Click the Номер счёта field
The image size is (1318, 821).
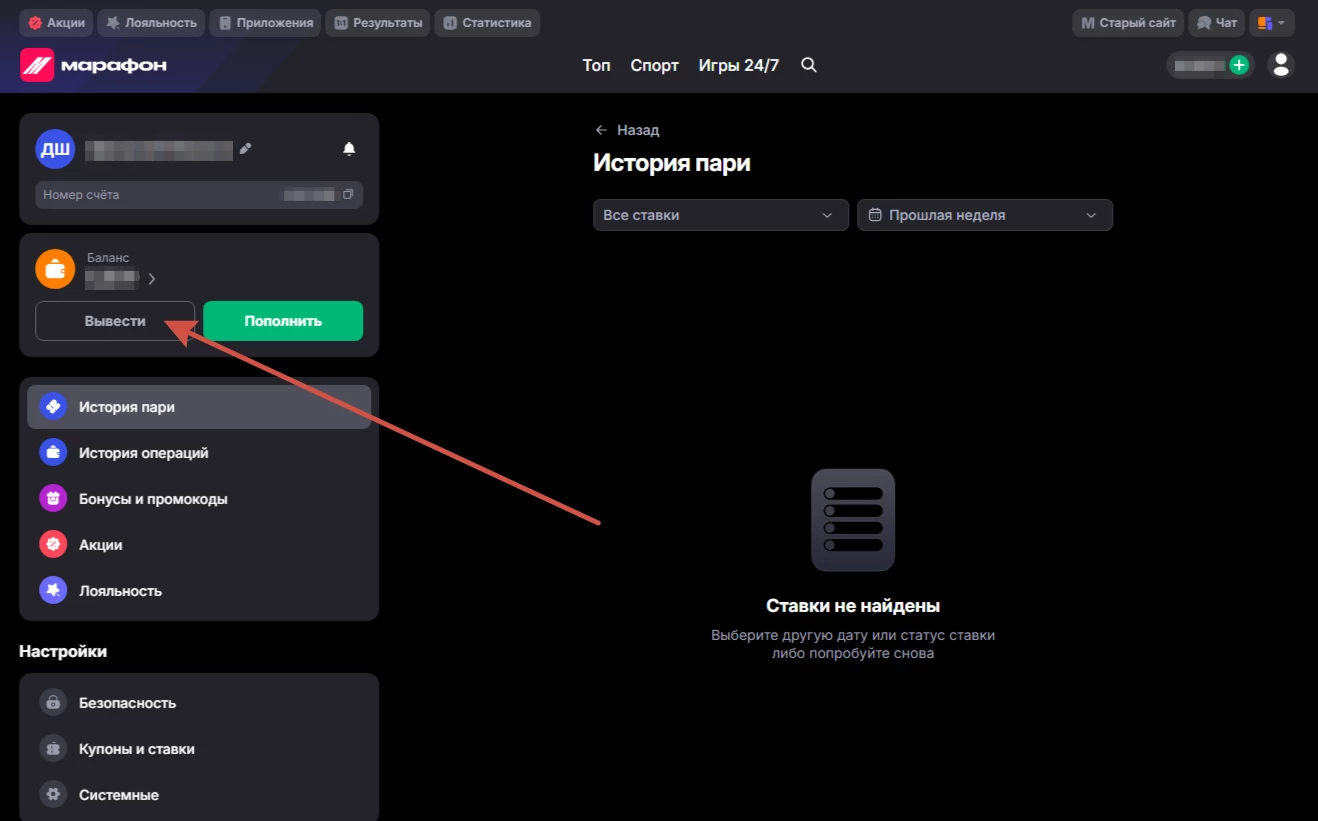(x=199, y=194)
